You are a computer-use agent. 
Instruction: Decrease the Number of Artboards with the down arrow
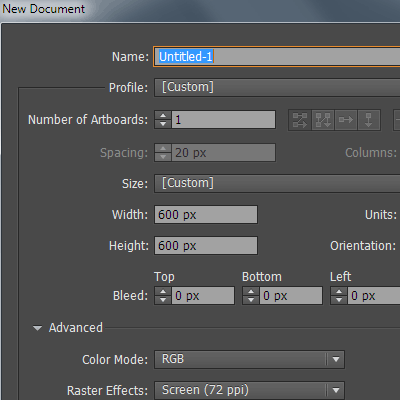(163, 124)
